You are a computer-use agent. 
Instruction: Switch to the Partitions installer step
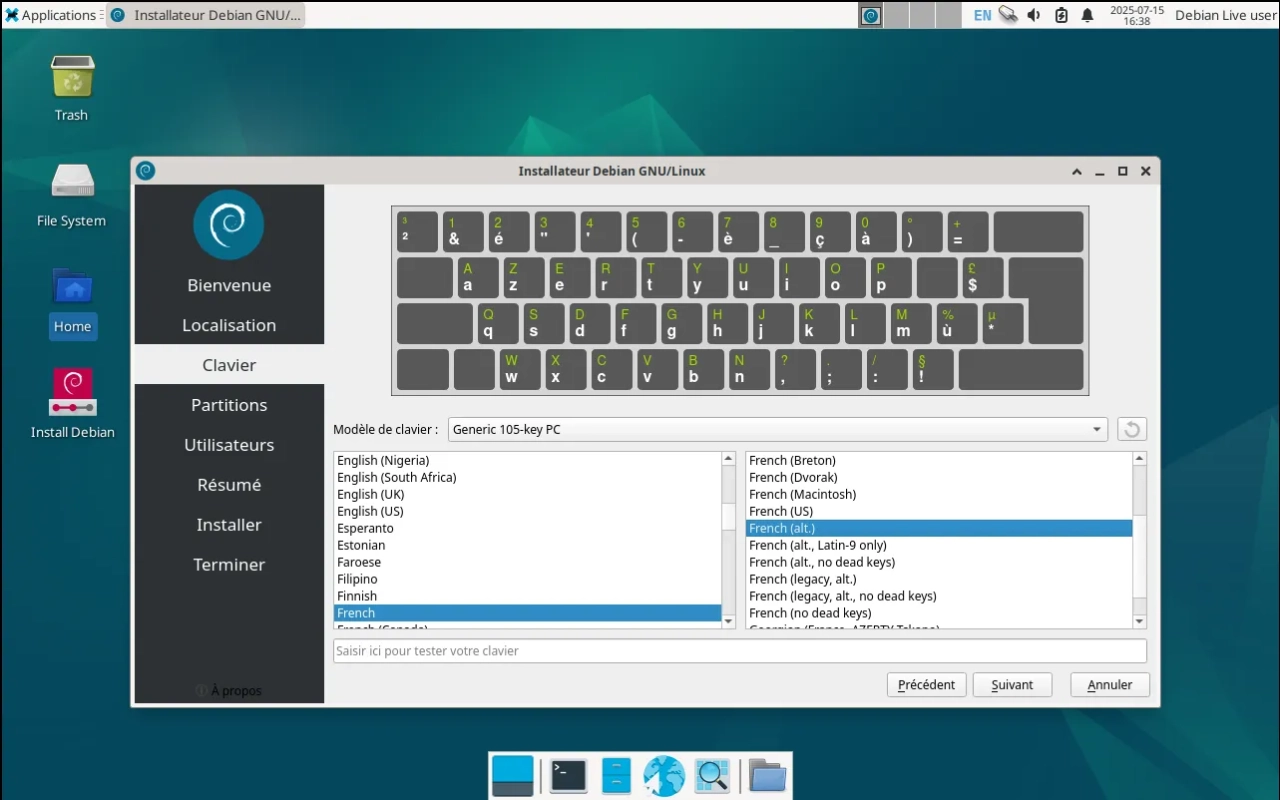click(x=229, y=405)
